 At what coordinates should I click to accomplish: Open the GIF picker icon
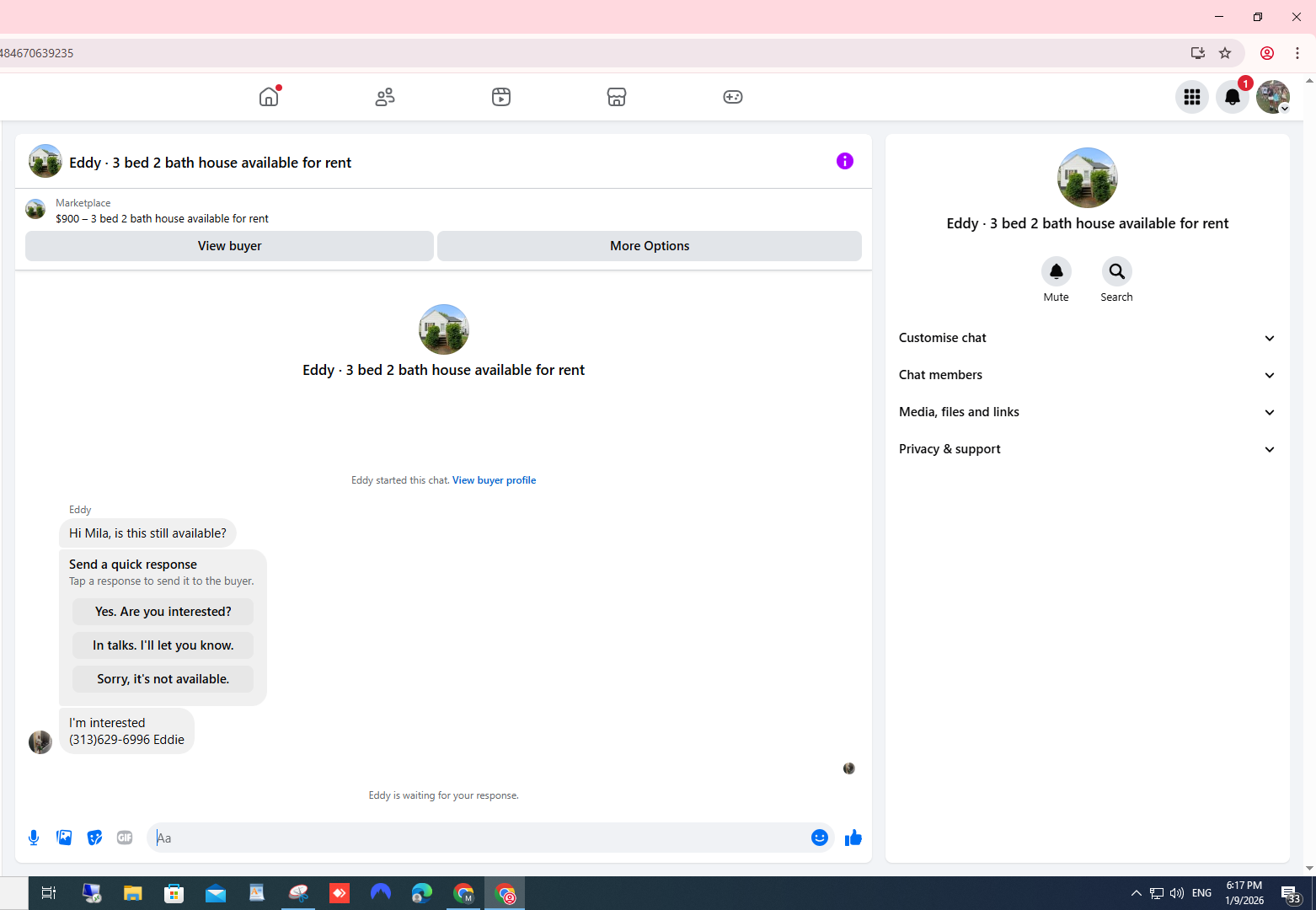click(125, 838)
